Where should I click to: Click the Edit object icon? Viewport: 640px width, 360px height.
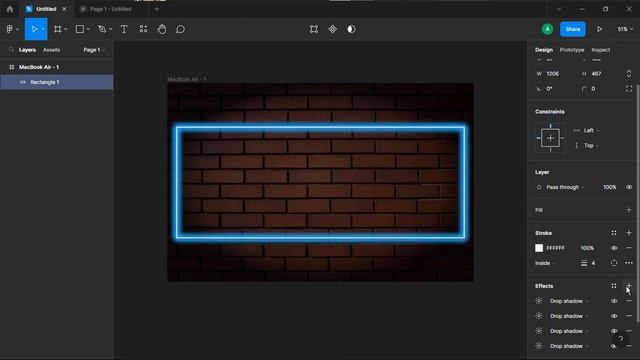coord(313,29)
